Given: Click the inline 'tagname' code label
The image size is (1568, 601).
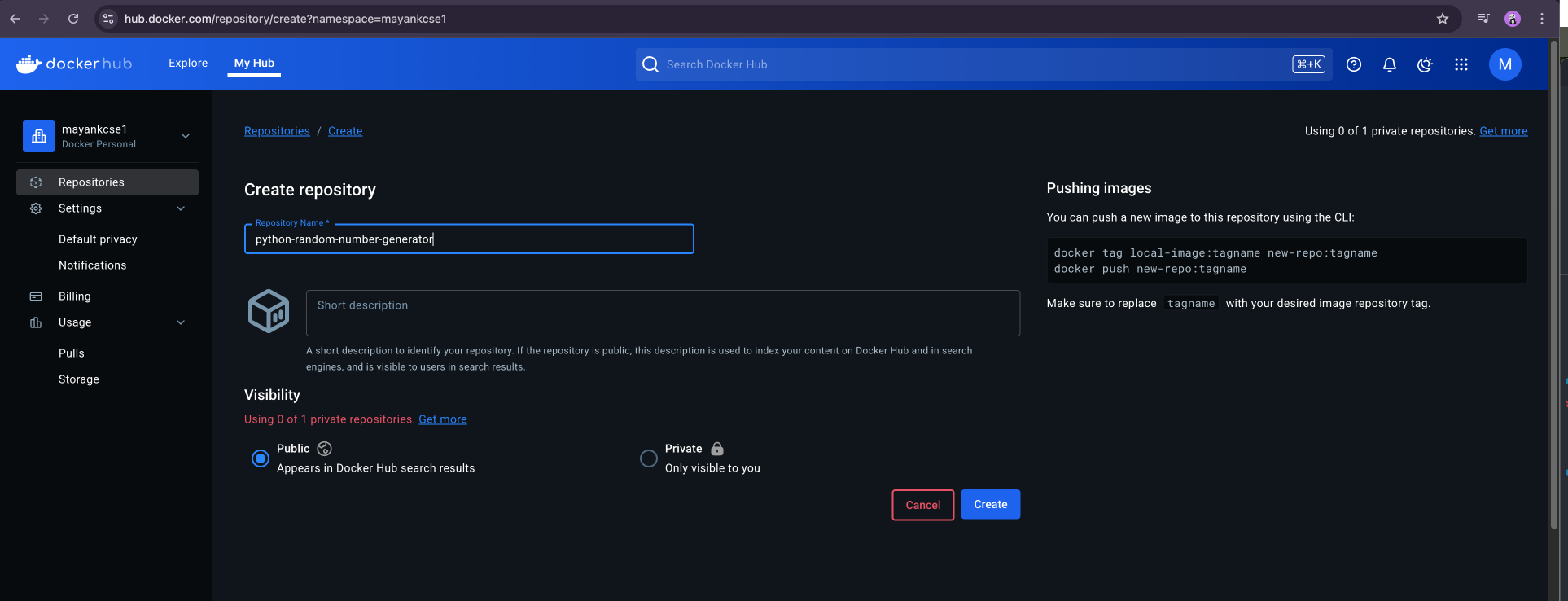Looking at the screenshot, I should tap(1191, 303).
